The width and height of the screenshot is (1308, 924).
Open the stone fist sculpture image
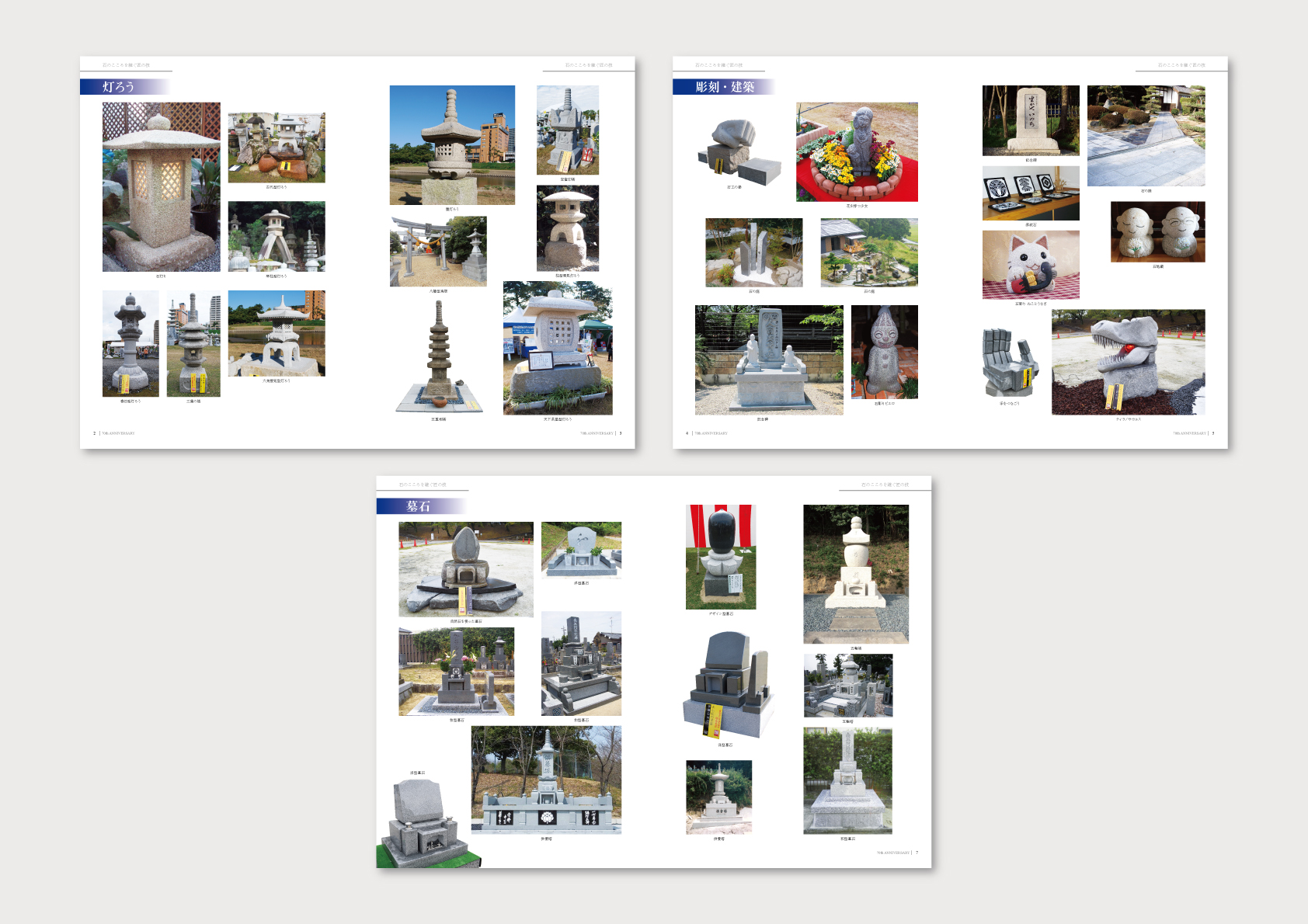pyautogui.click(x=738, y=152)
